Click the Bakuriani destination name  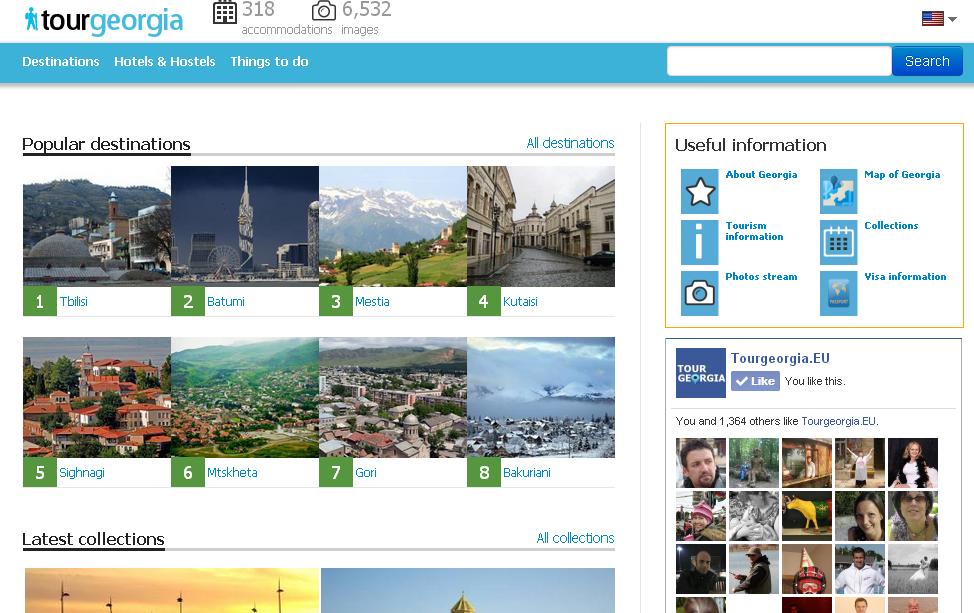point(527,473)
